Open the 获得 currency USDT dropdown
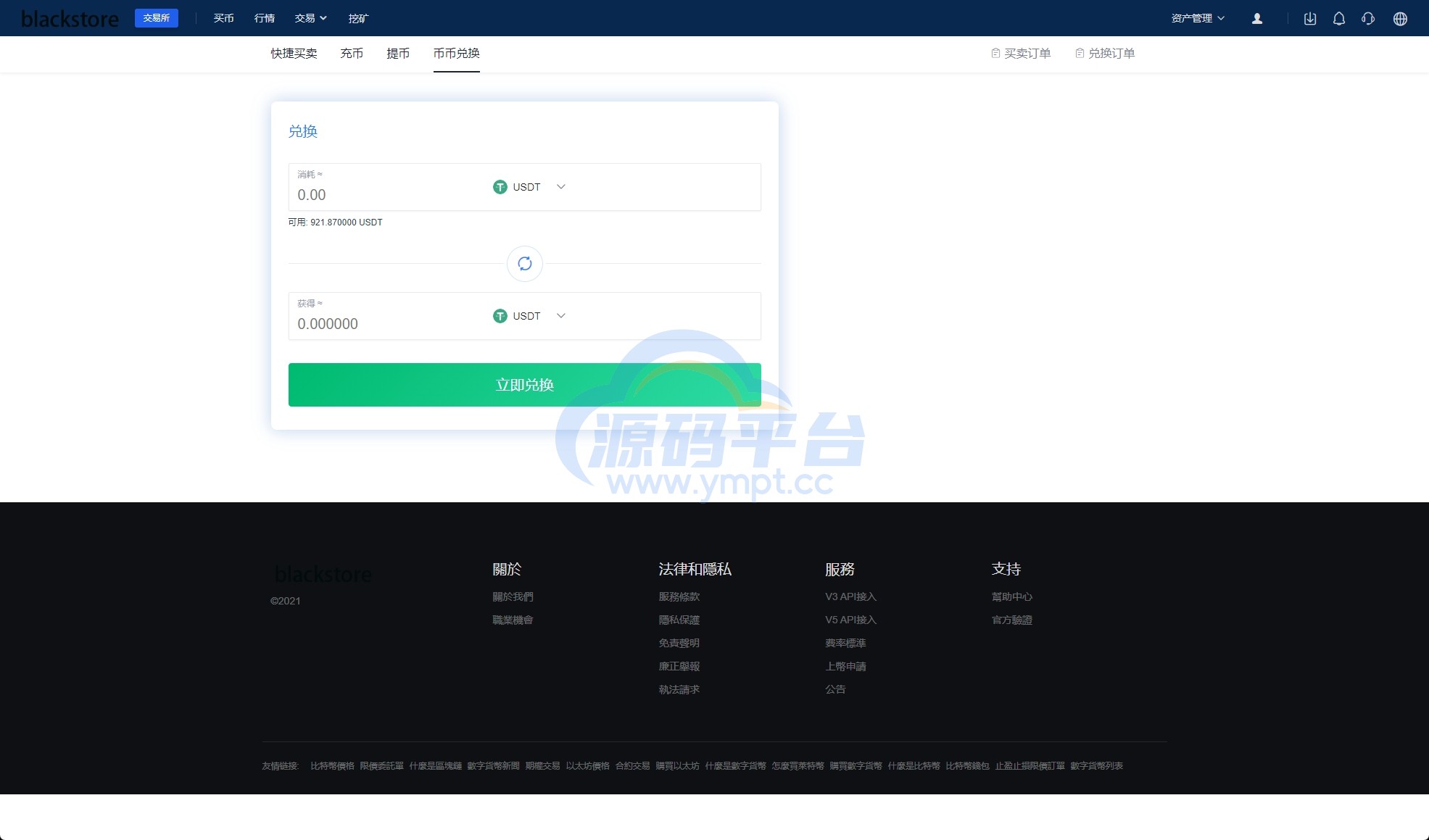1429x840 pixels. (x=529, y=316)
